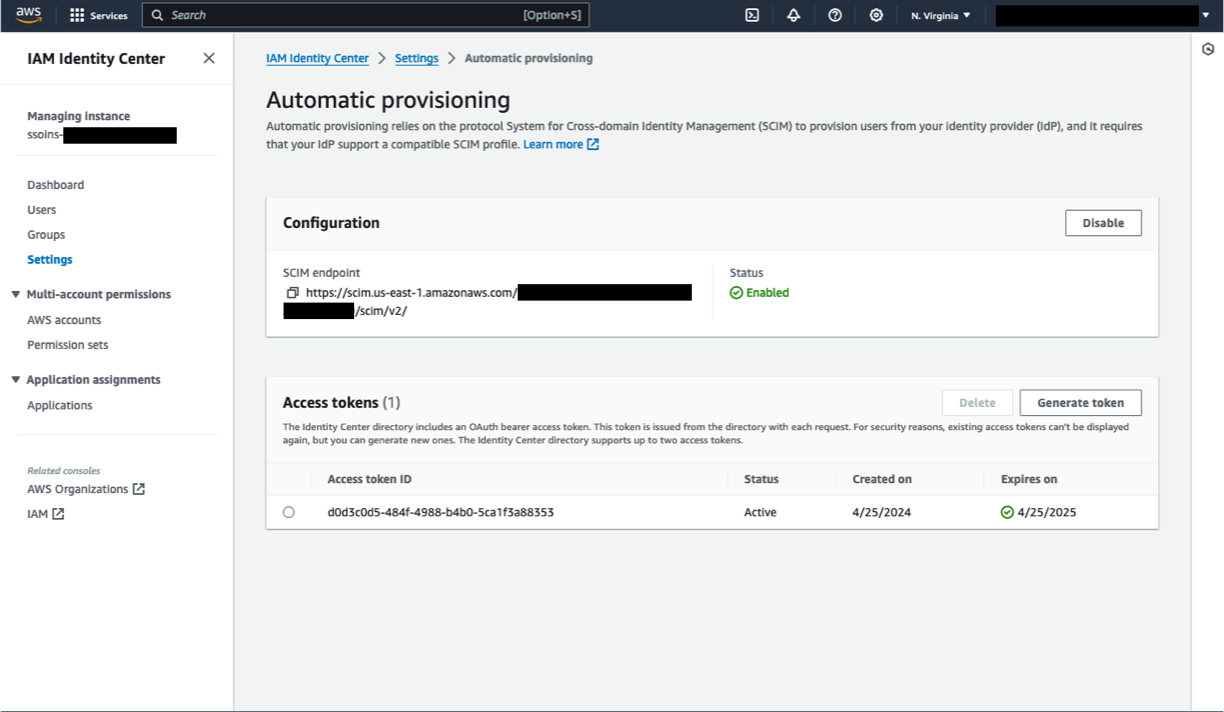Switch to the Settings navigation item
This screenshot has width=1224, height=712.
[50, 259]
